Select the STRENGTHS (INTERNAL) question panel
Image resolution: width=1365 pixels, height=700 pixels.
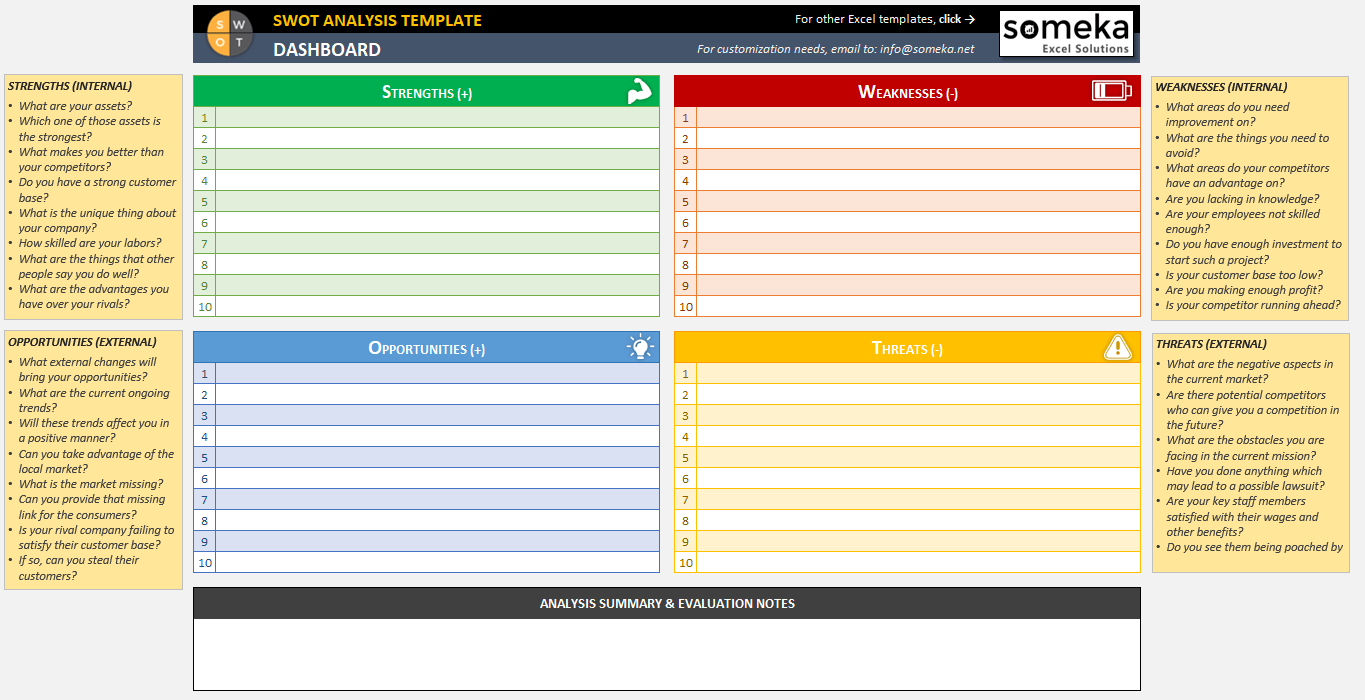coord(93,195)
